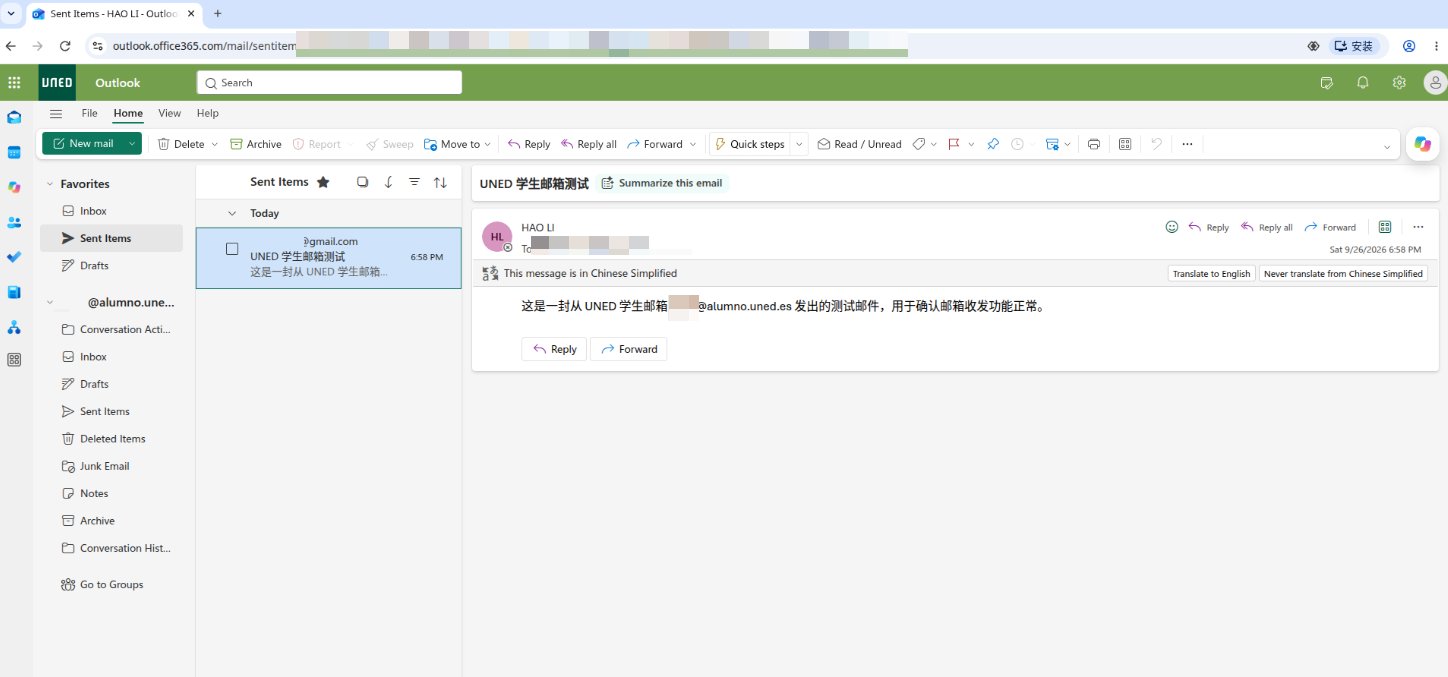Open the Delete dropdown arrow
Screen dimensions: 1448x677
tap(214, 144)
